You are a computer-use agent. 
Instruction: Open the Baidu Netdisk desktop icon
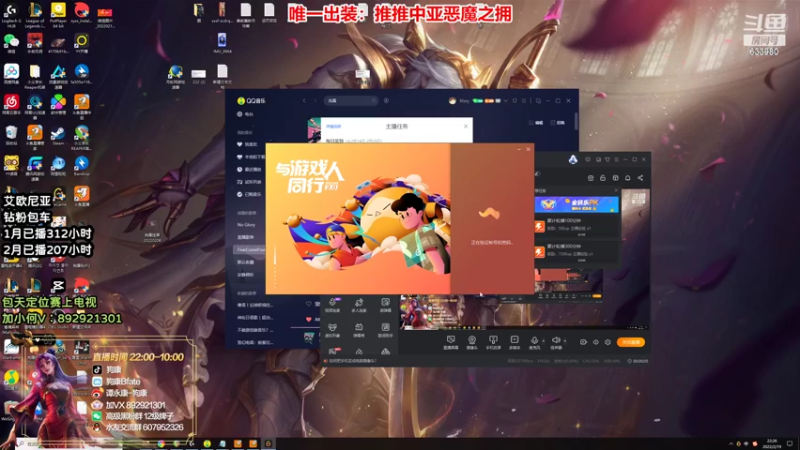click(x=11, y=74)
